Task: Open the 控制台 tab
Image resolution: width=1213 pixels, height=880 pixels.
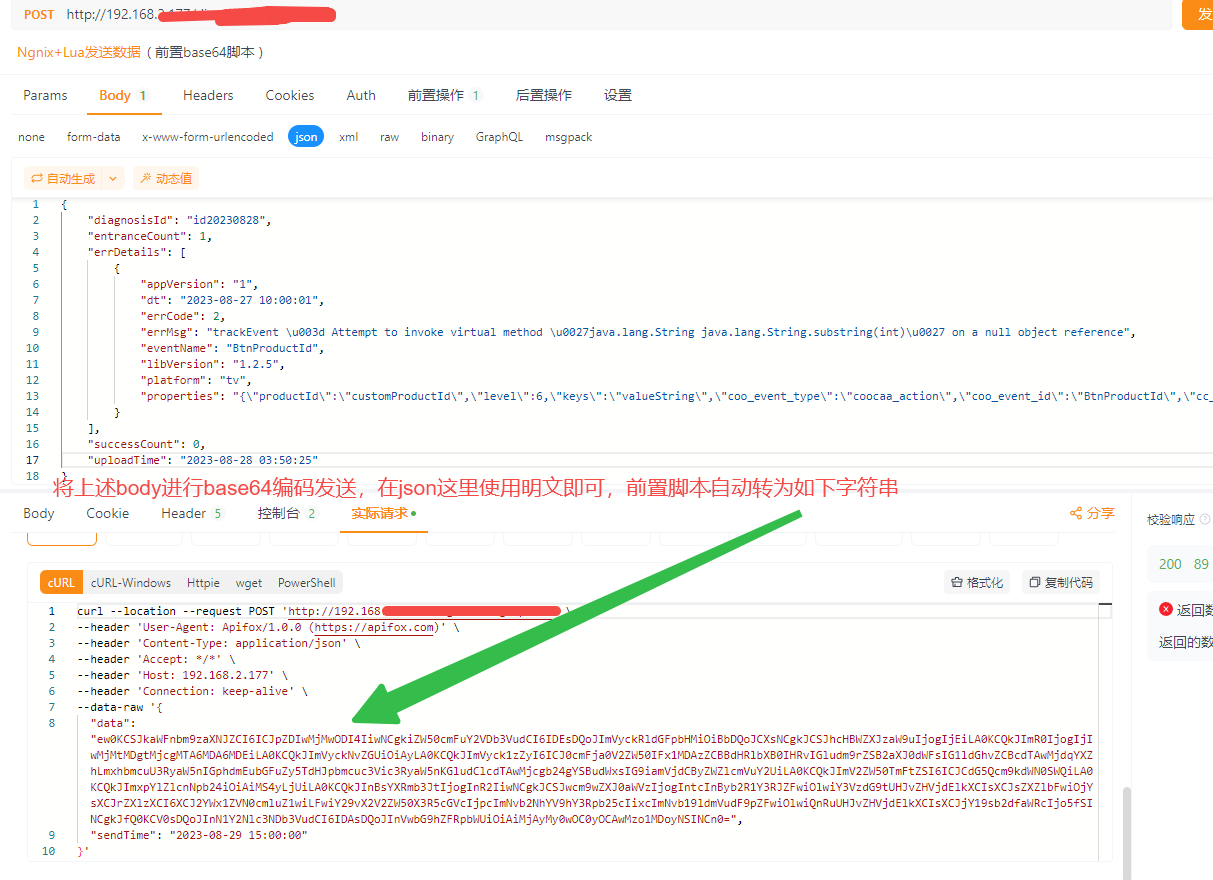Action: coord(287,513)
